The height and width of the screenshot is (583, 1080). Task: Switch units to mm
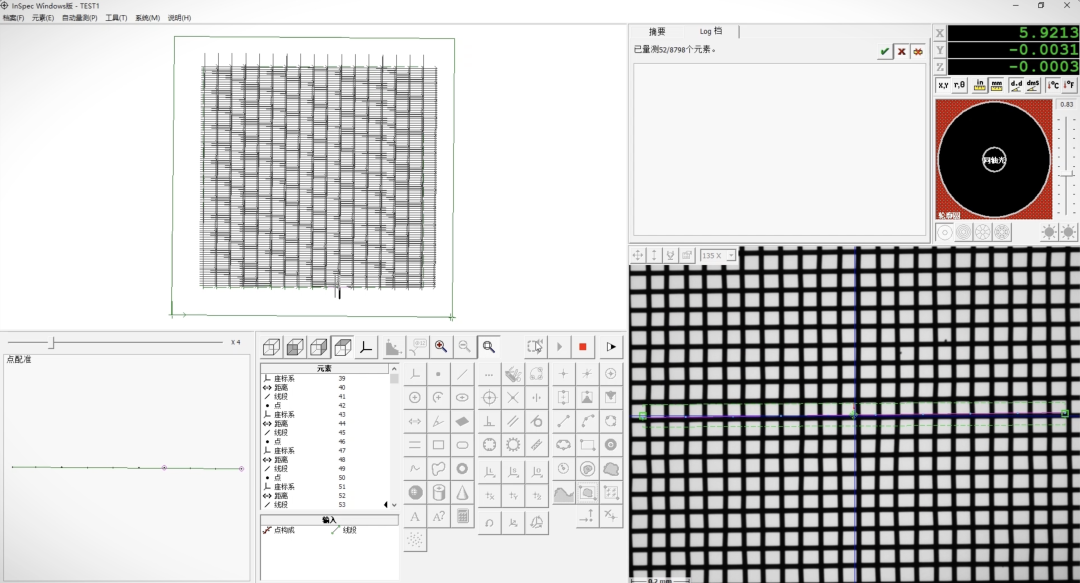[996, 85]
